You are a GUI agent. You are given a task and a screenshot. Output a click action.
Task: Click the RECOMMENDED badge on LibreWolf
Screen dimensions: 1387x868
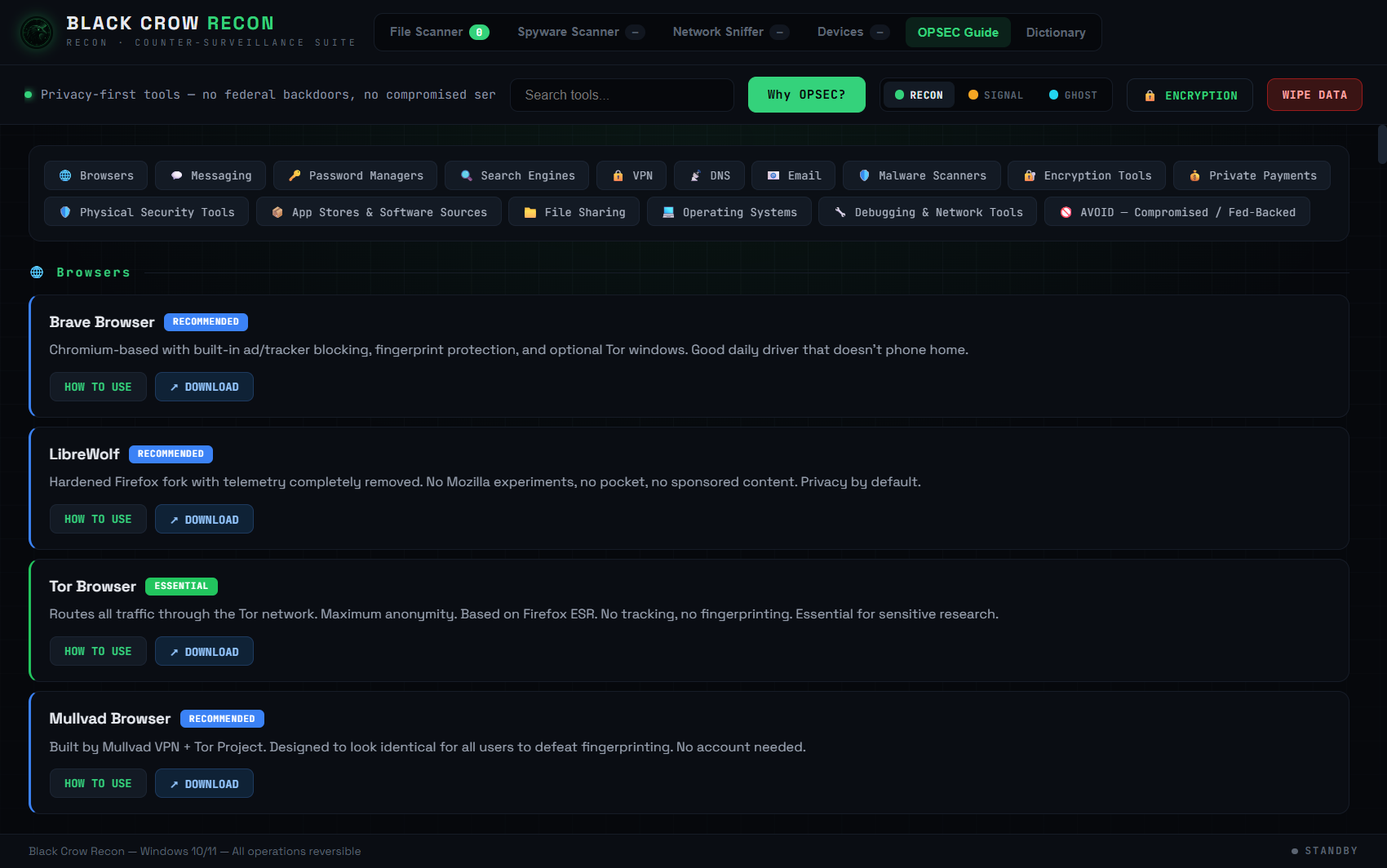[171, 454]
